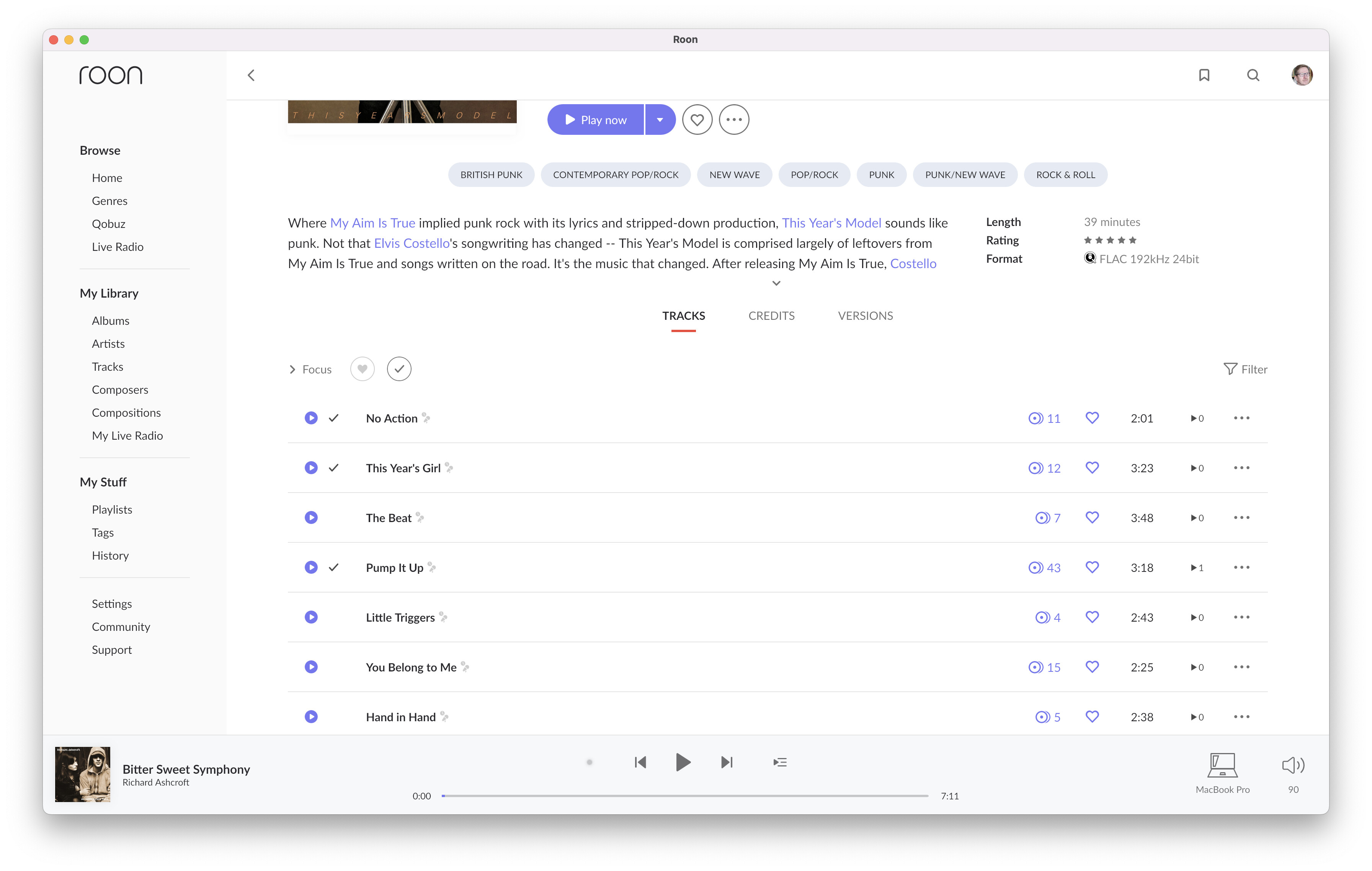Favorite the The Beat track
Image resolution: width=1372 pixels, height=871 pixels.
point(1092,517)
